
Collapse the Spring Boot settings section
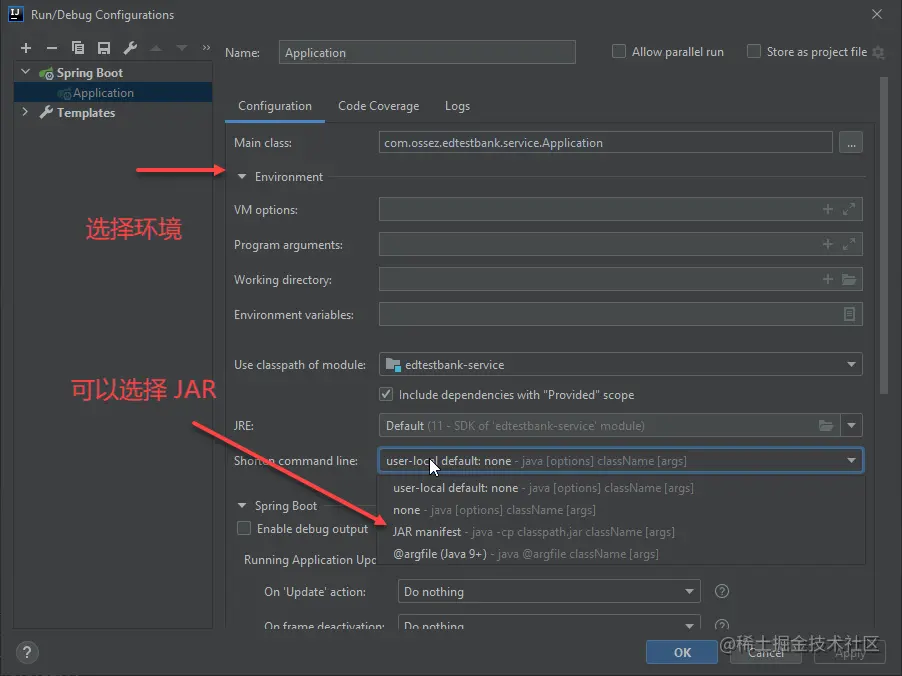242,506
